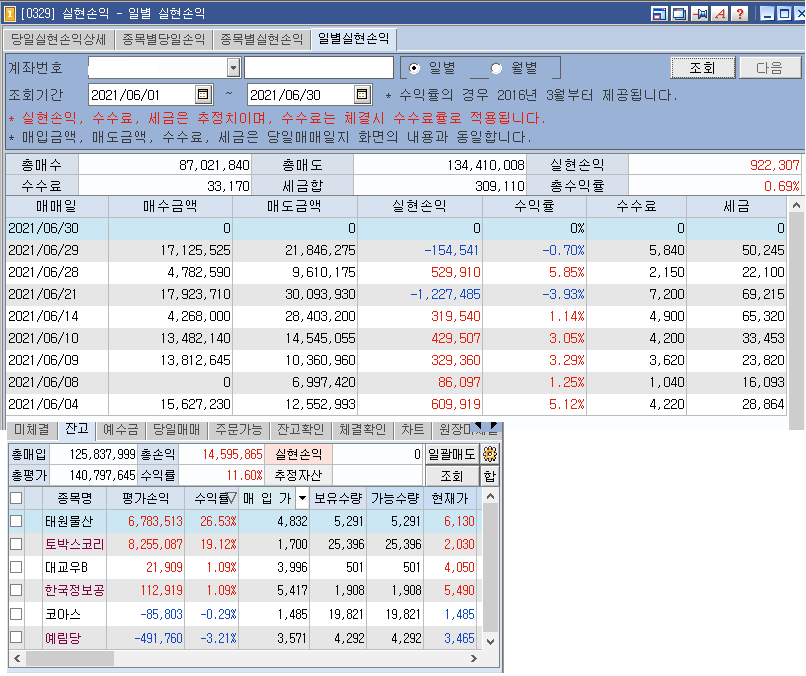
Task: Open the 매입가 column dropdown arrow
Action: tap(302, 498)
